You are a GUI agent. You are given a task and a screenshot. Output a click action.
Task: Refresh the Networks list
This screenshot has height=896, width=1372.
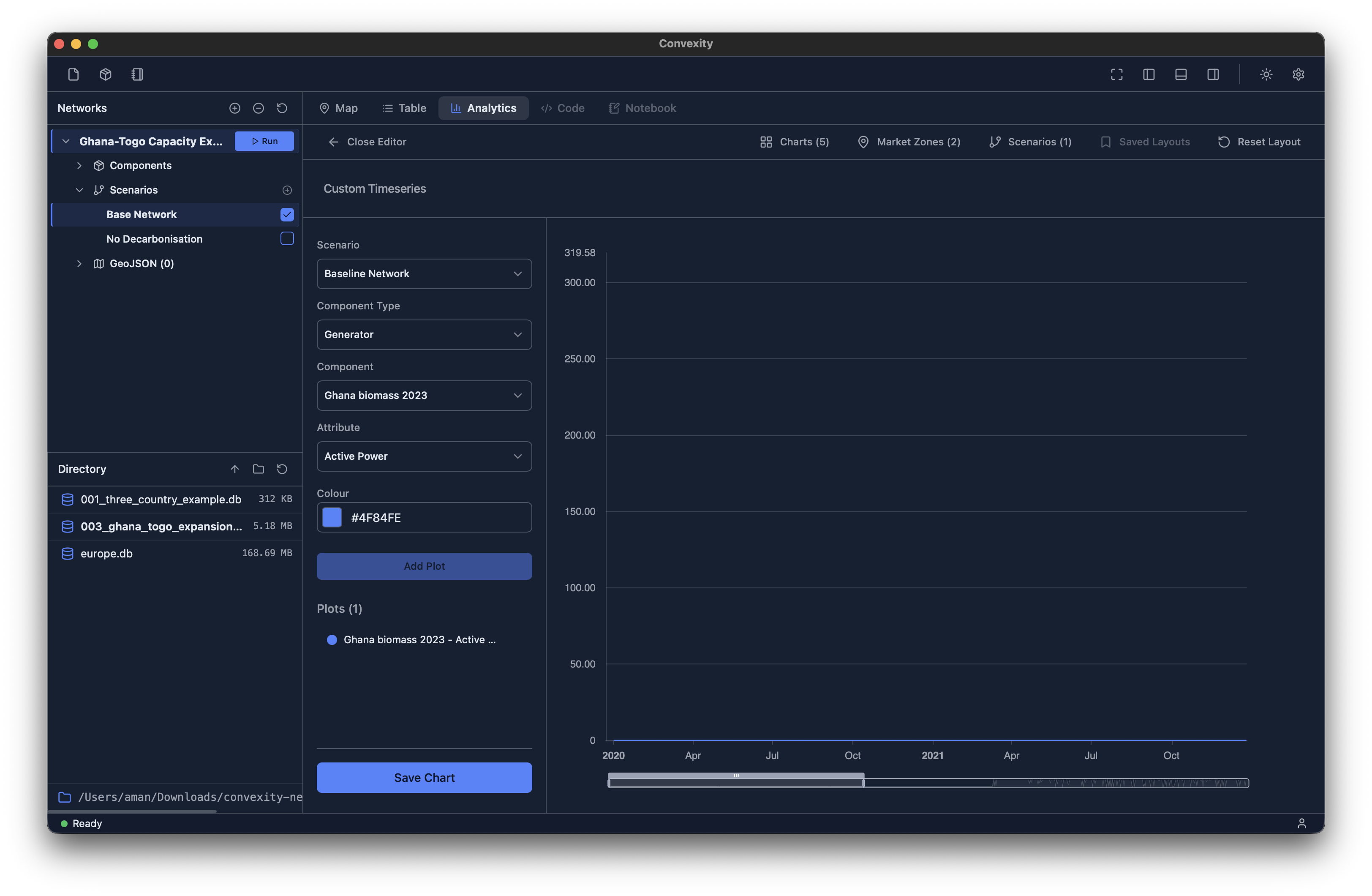click(x=282, y=108)
